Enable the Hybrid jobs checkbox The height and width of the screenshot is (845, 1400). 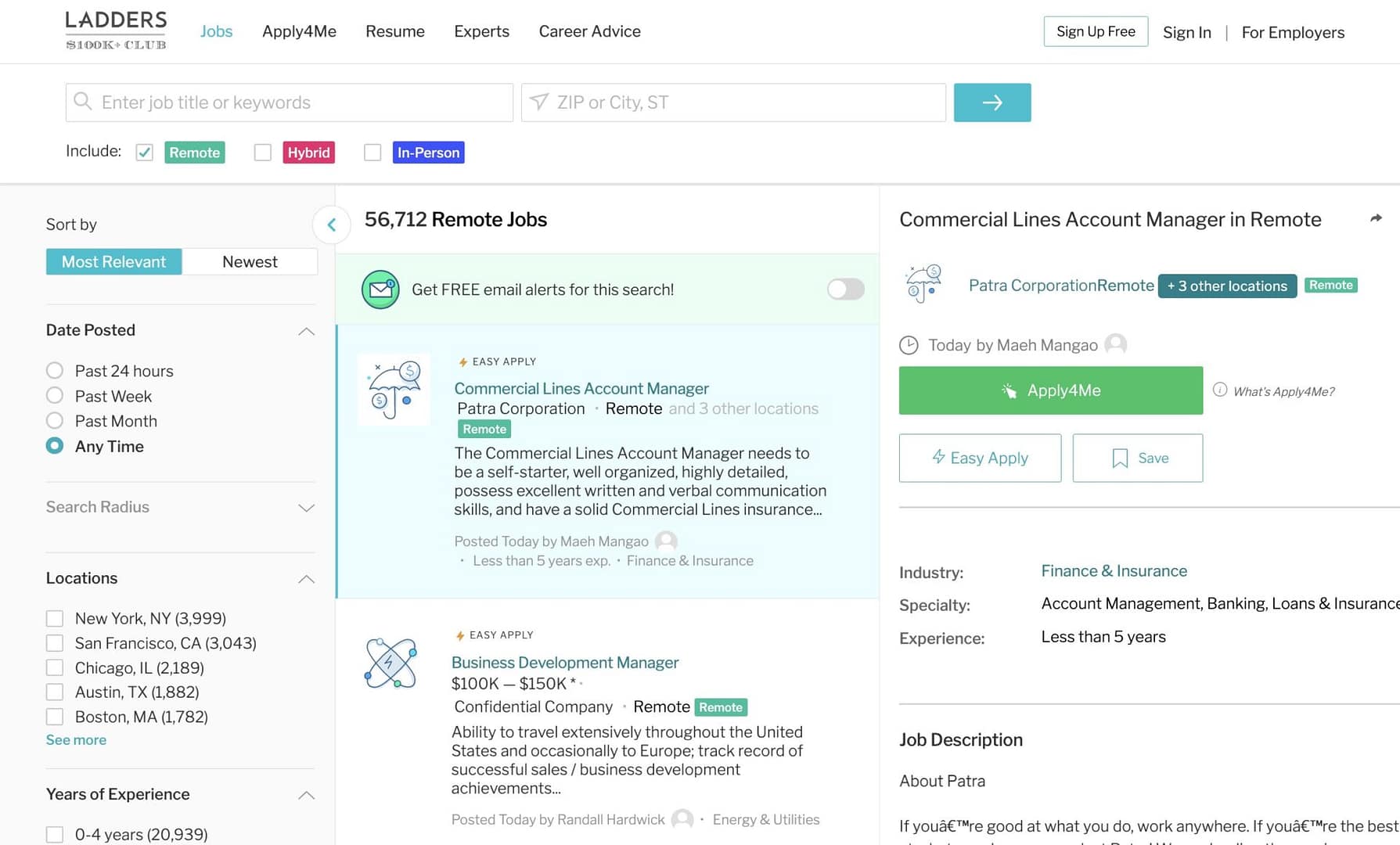263,153
